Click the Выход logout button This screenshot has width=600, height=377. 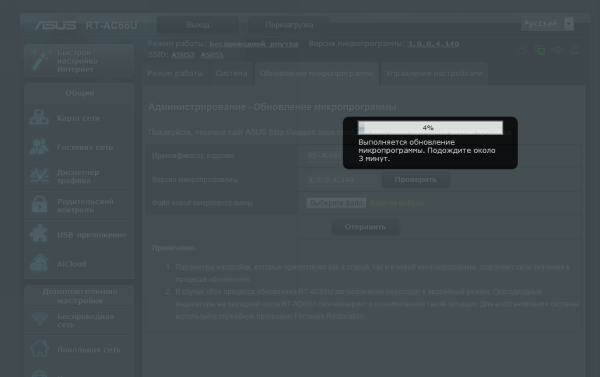click(198, 25)
